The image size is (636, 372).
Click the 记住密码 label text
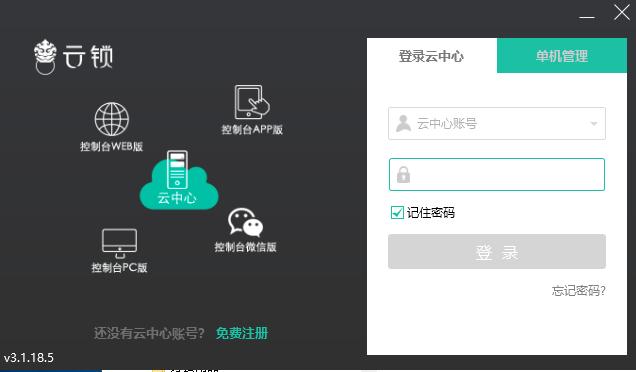pyautogui.click(x=431, y=212)
